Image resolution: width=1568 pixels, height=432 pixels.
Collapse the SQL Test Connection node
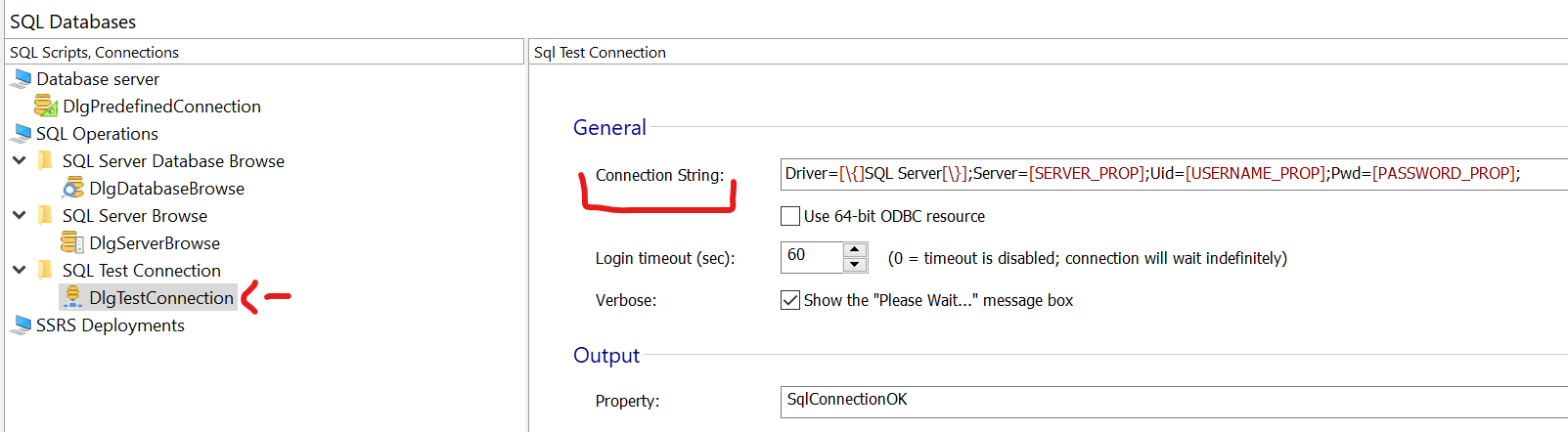(x=19, y=270)
